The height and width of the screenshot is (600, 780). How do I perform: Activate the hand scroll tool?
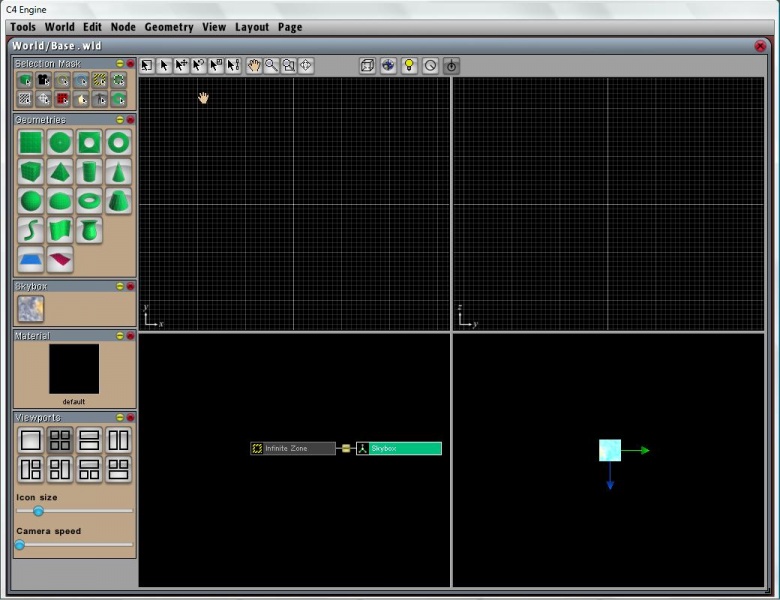coord(254,66)
